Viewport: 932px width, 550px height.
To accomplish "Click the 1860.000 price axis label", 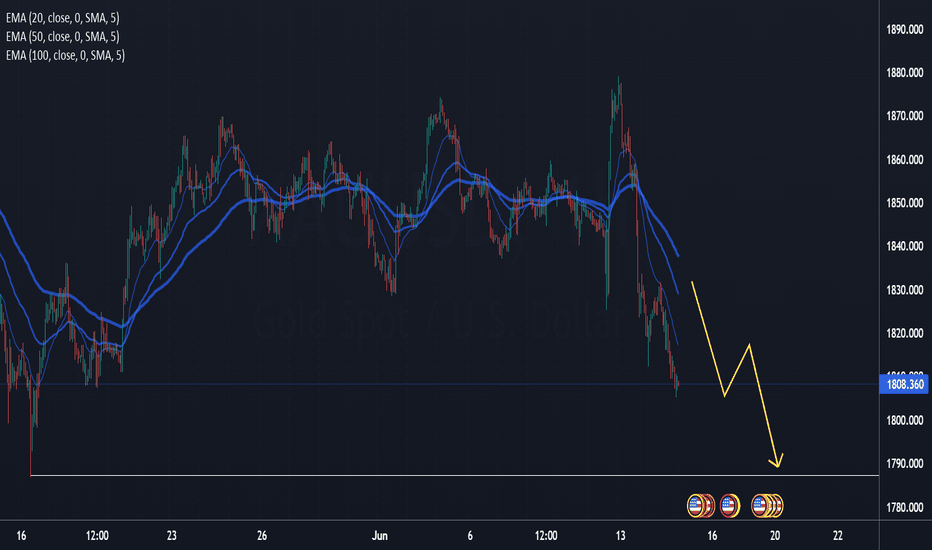I will pyautogui.click(x=905, y=159).
